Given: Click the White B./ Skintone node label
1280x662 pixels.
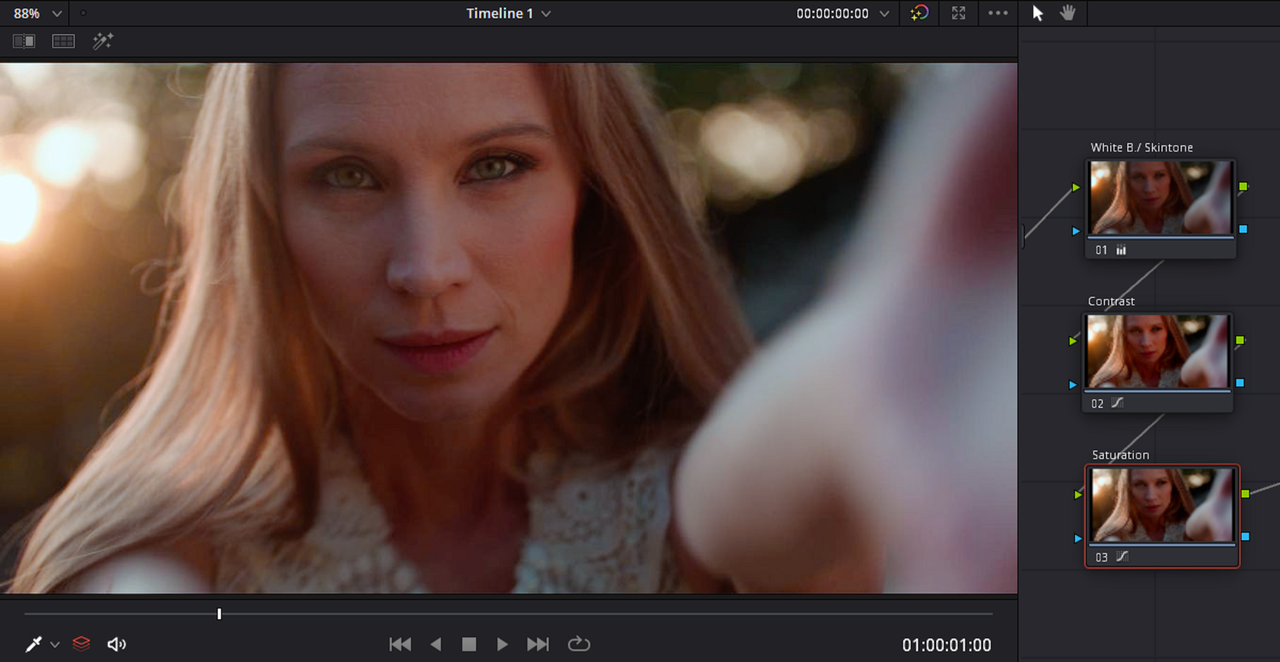Looking at the screenshot, I should [1142, 147].
